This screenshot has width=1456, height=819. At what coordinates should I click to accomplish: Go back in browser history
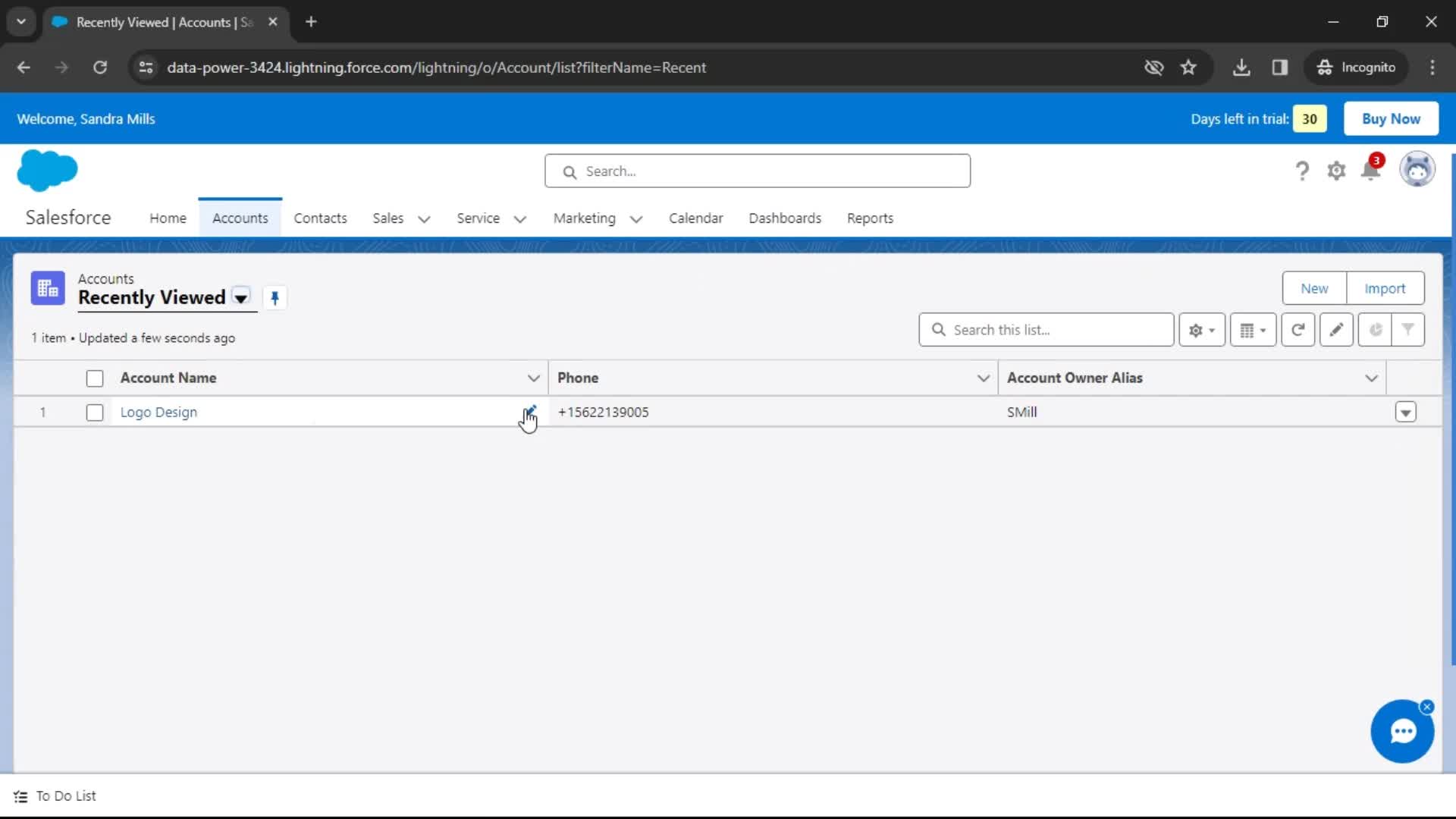click(24, 67)
